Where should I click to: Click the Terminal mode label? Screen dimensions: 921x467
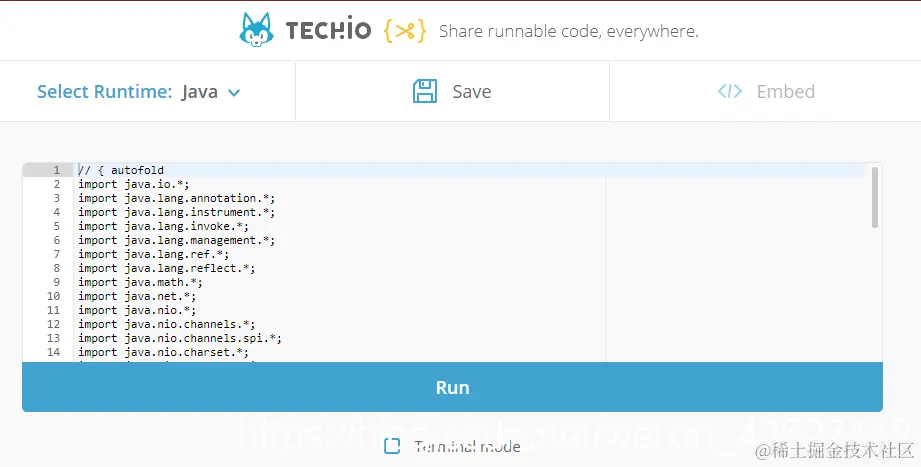coord(467,446)
